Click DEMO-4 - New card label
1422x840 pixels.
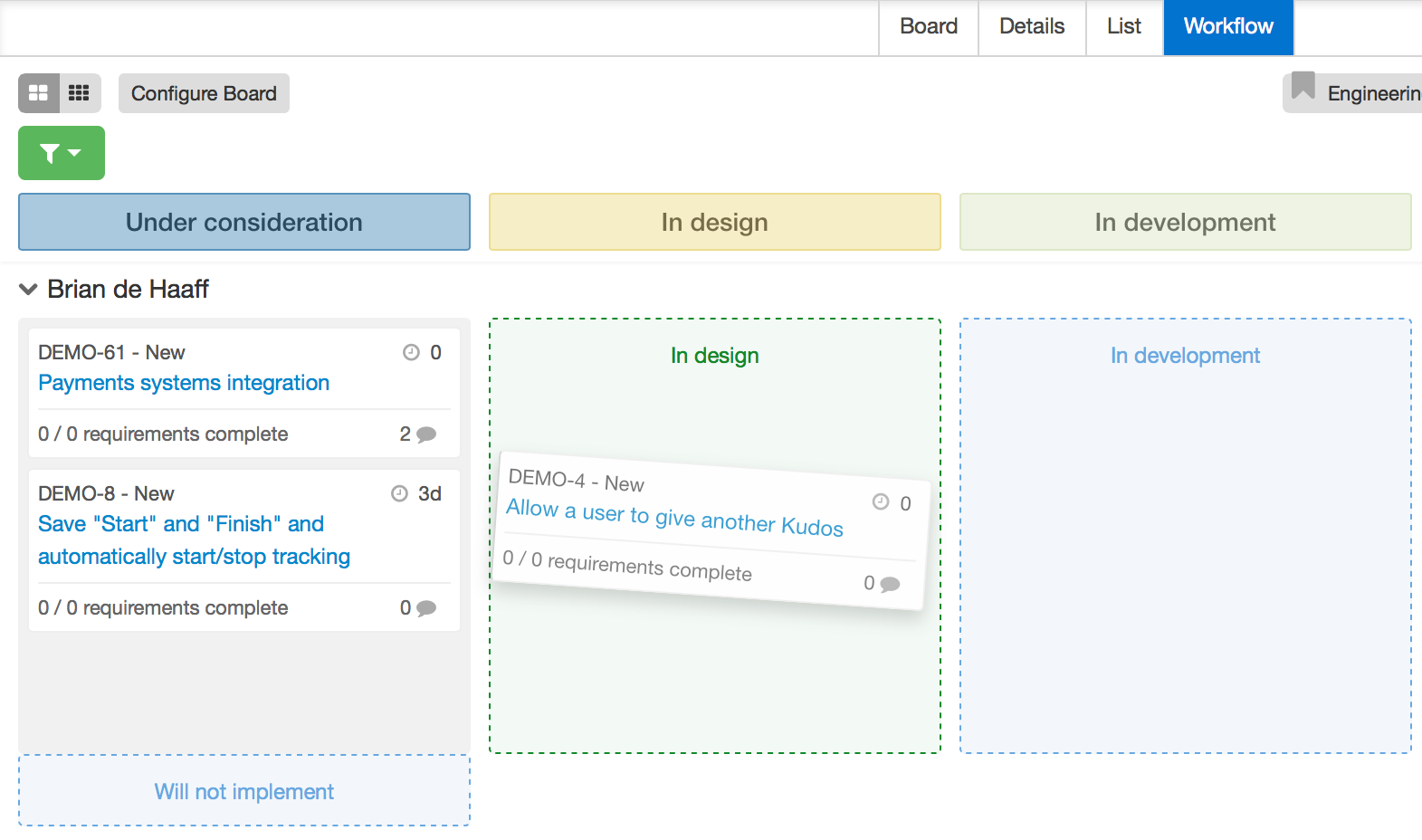pyautogui.click(x=577, y=481)
